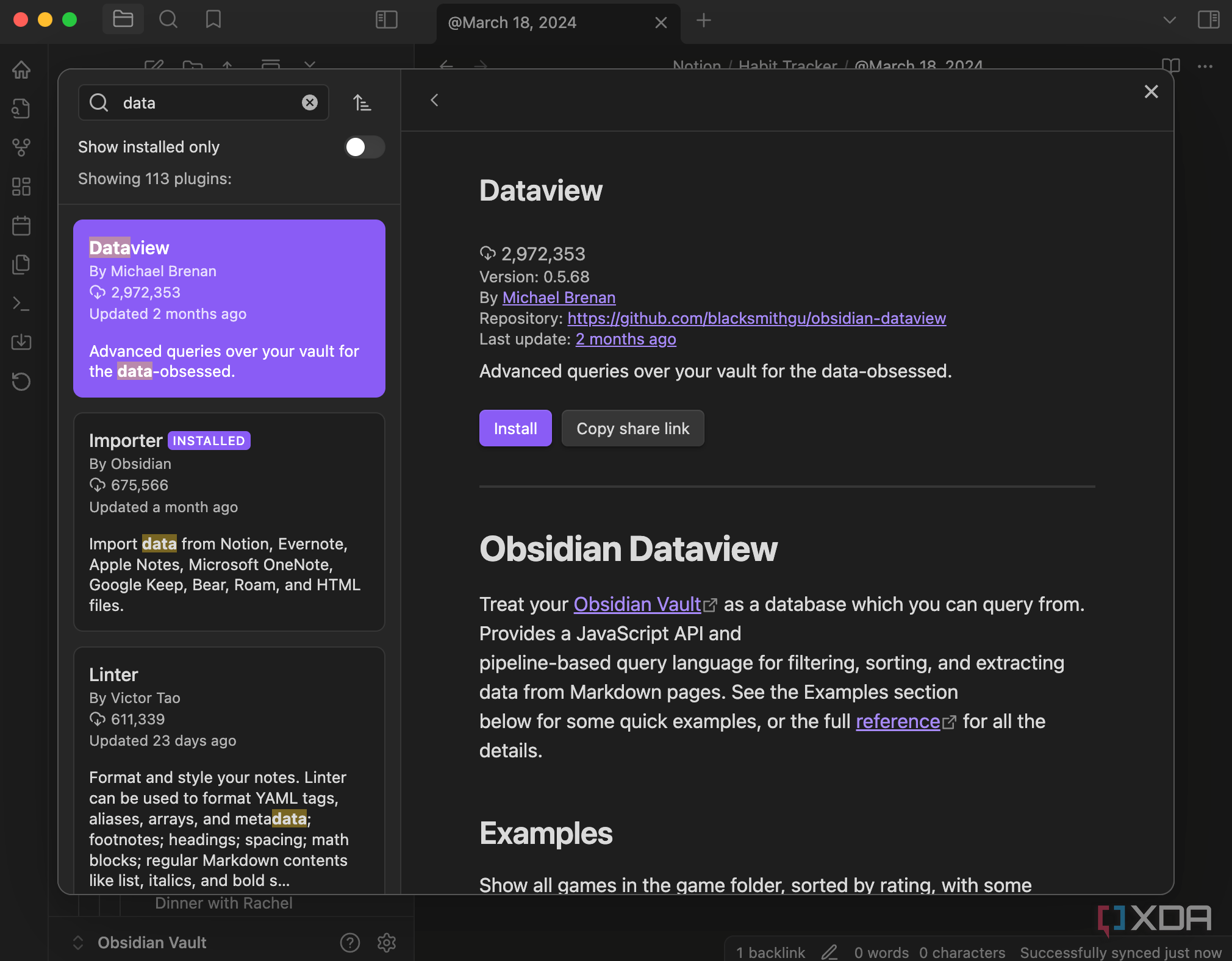The height and width of the screenshot is (961, 1232).
Task: Clear the plugin search field text
Action: 310,102
